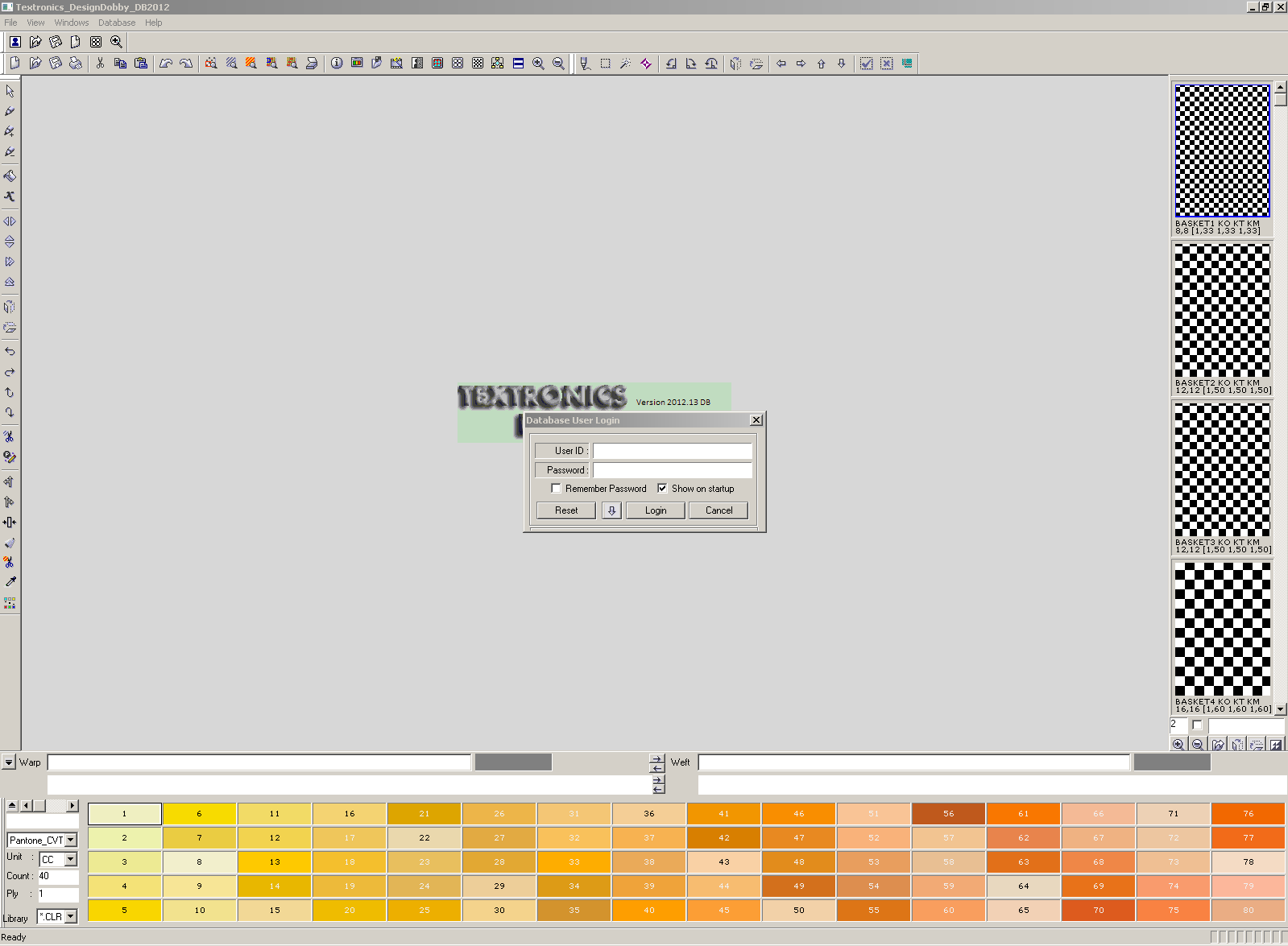Click the move-left arrow icon in toolbar
The image size is (1288, 946).
781,64
